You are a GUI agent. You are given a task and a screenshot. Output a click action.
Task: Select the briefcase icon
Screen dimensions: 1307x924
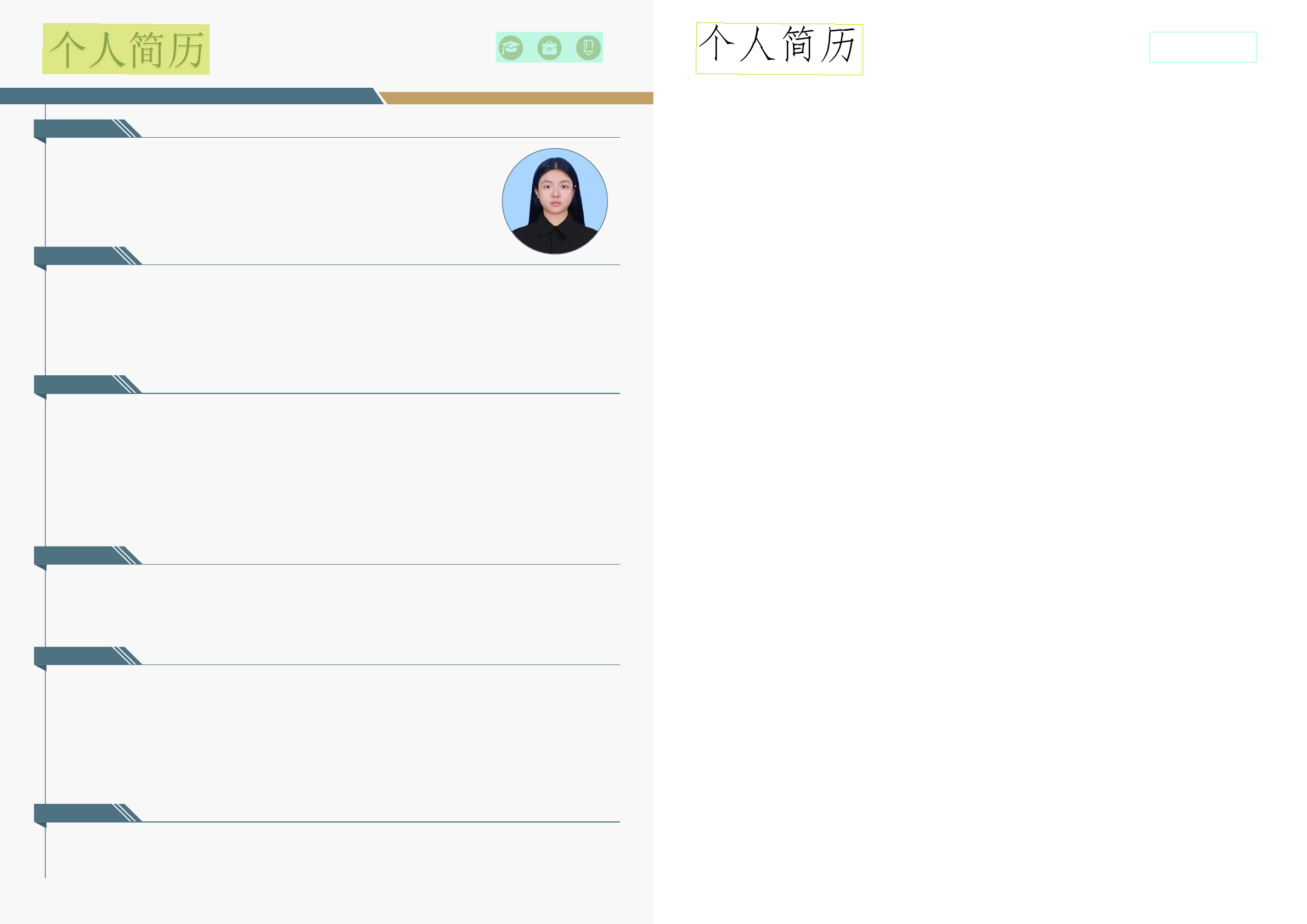tap(549, 48)
